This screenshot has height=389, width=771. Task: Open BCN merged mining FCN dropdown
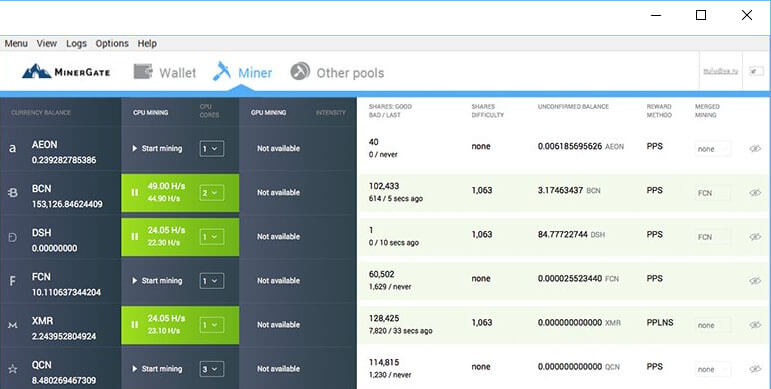(712, 193)
